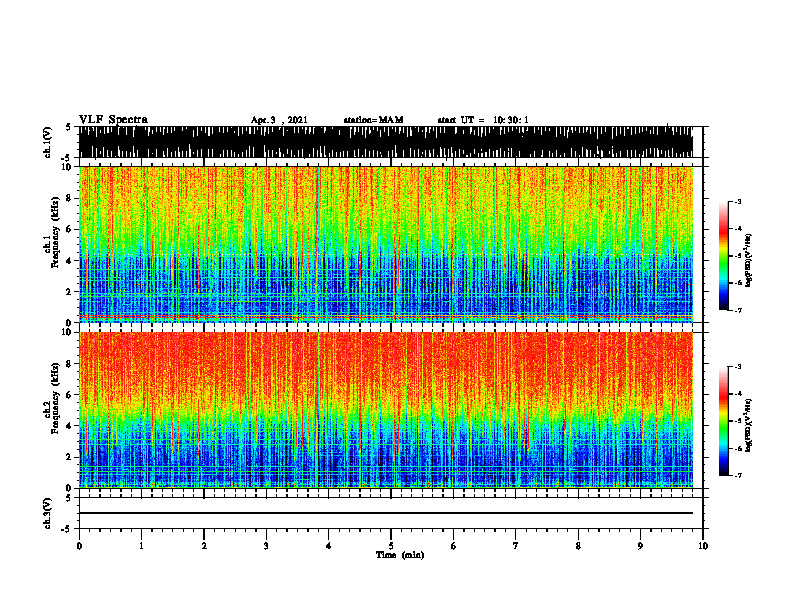Image resolution: width=792 pixels, height=612 pixels.
Task: Select the date 'Apr. 3, 2021' in the header
Action: pos(279,120)
